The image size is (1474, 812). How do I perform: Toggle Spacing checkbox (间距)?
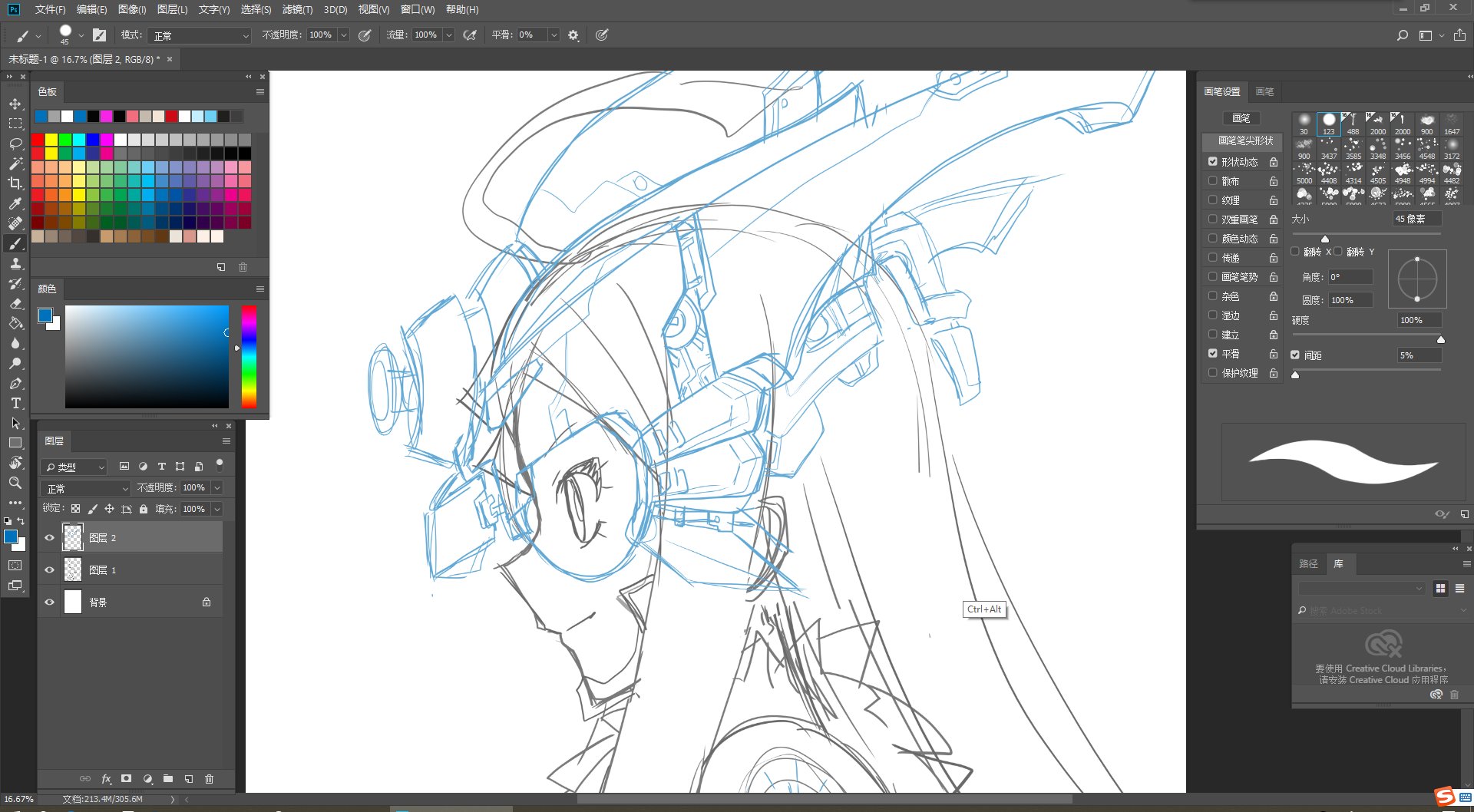1295,355
